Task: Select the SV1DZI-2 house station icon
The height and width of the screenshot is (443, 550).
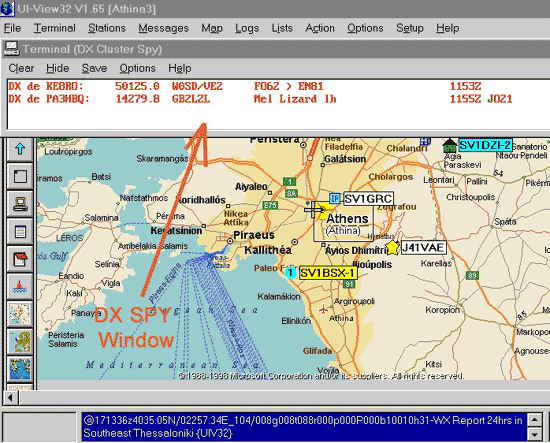Action: (x=449, y=146)
